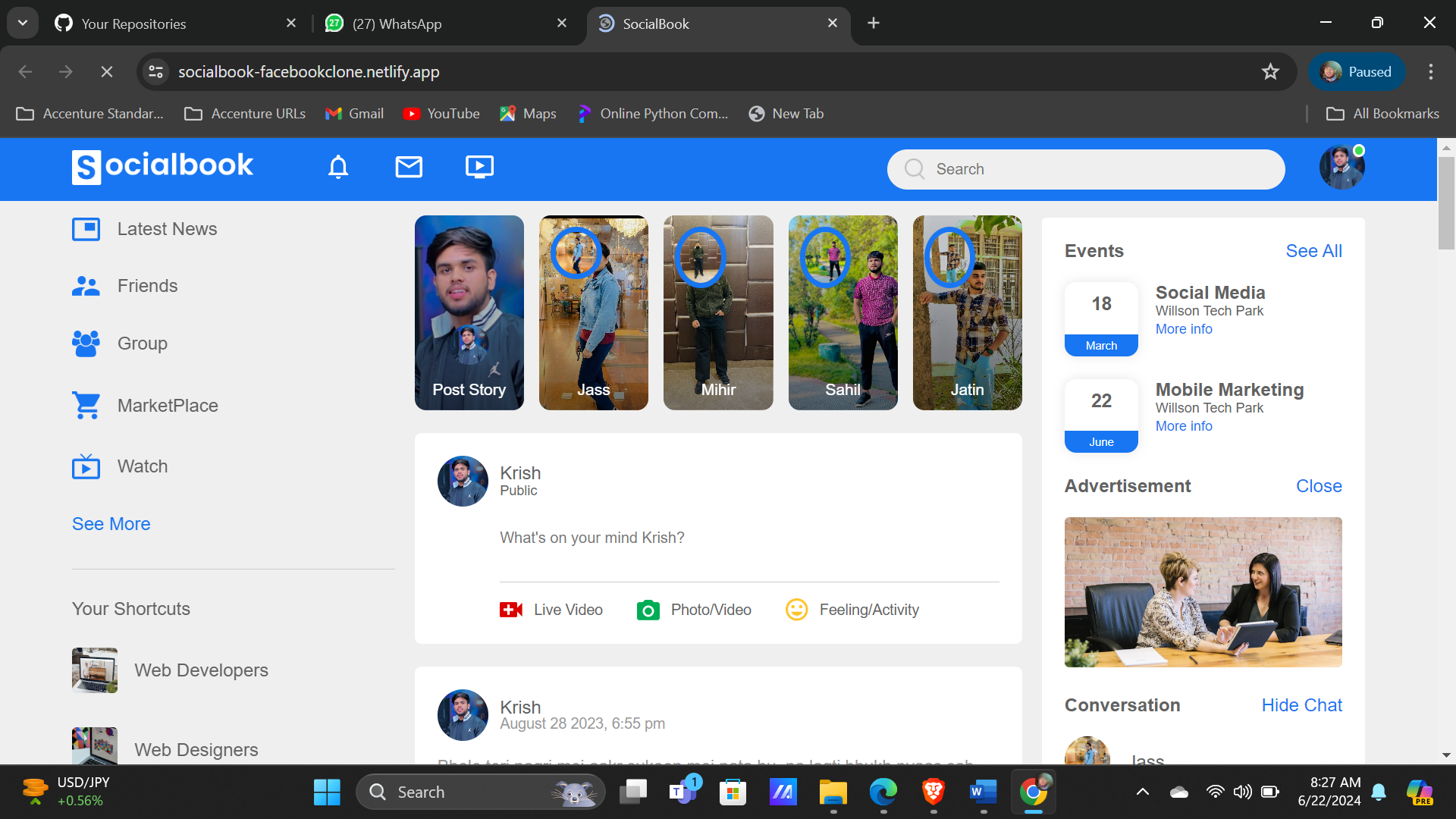Open the YouTube bookmark
Viewport: 1456px width, 819px height.
441,114
